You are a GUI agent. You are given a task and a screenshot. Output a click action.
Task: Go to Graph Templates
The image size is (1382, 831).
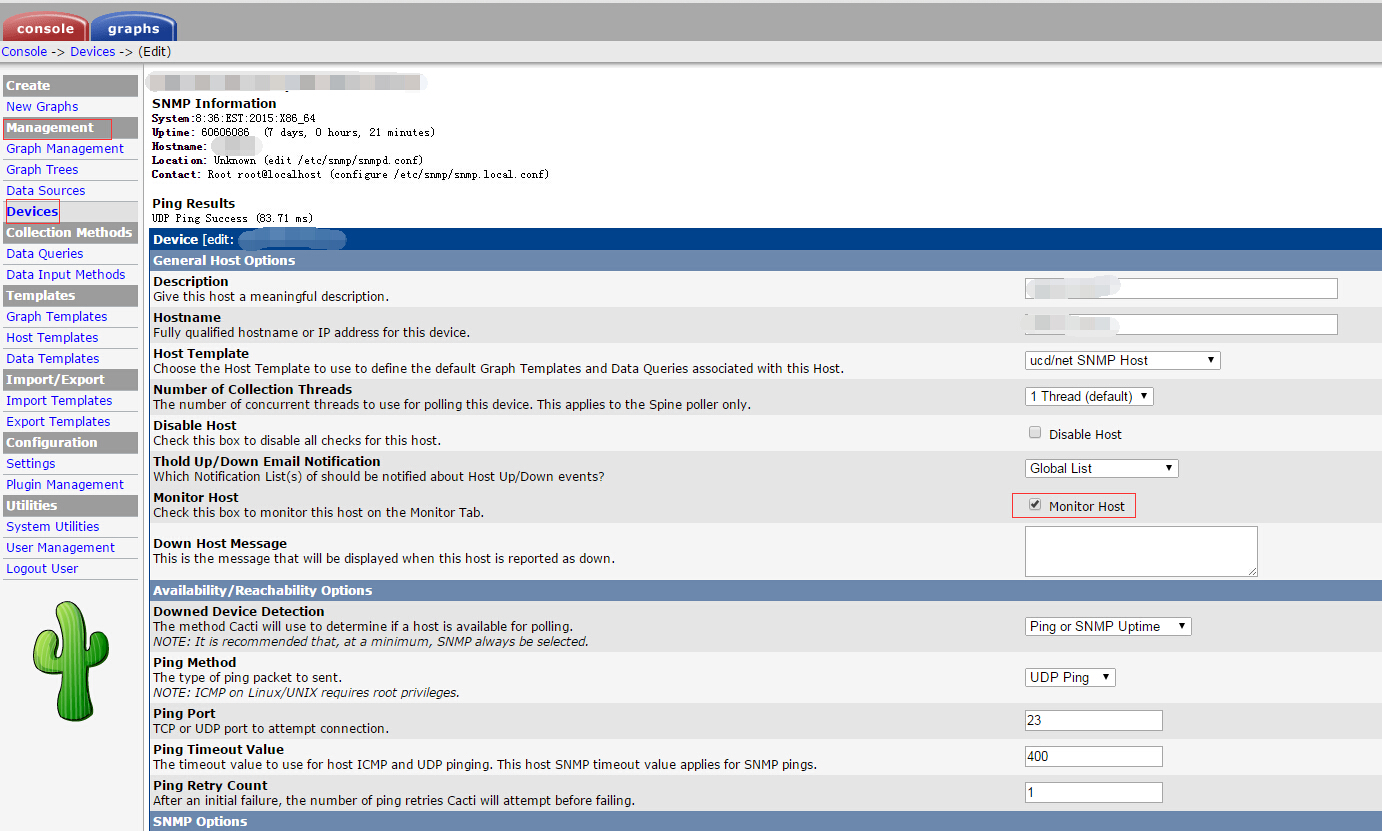tap(57, 317)
